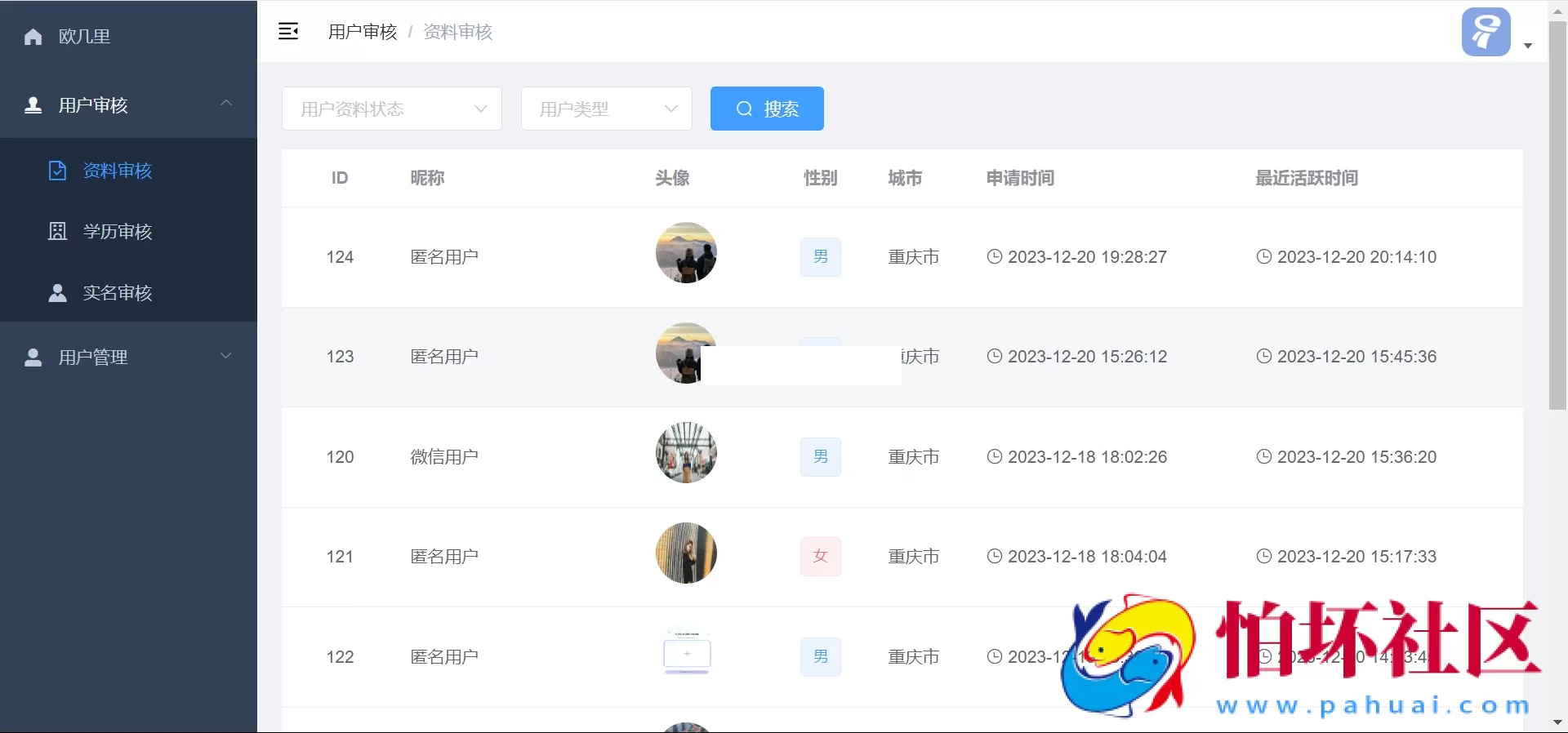
Task: Click the scrollbar down arrow
Action: [1557, 723]
